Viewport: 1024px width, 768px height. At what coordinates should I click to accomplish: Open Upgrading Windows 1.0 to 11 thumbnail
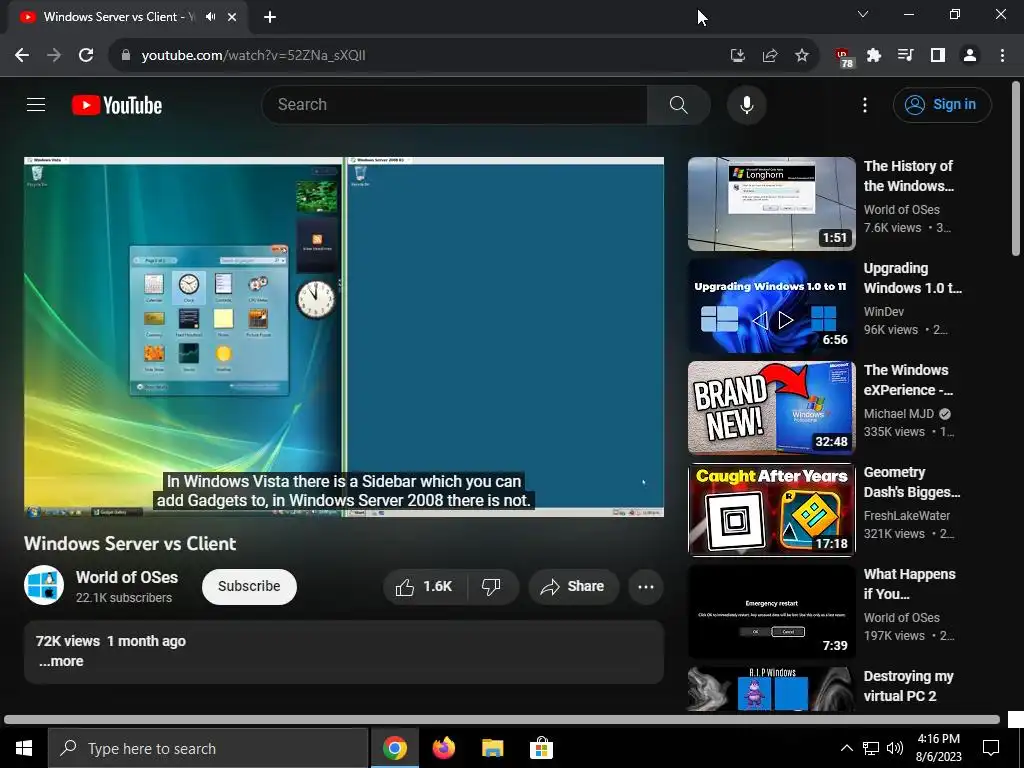771,306
